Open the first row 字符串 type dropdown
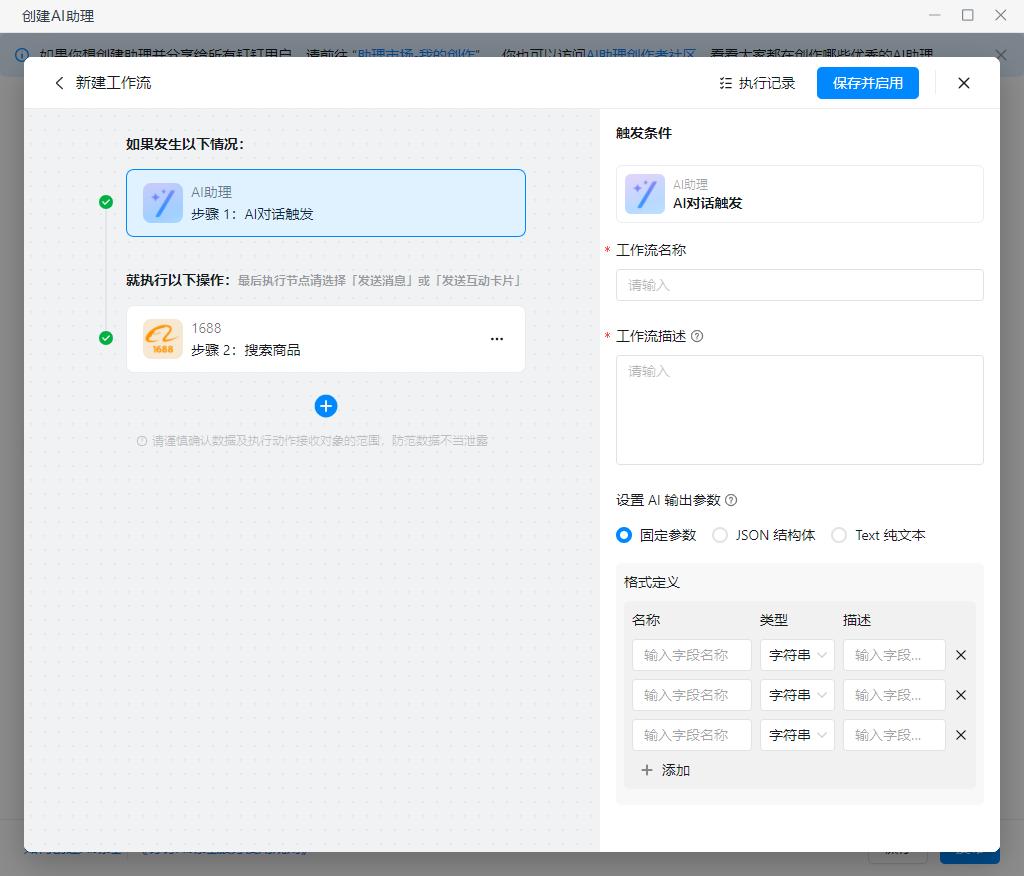Image resolution: width=1024 pixels, height=876 pixels. point(797,655)
